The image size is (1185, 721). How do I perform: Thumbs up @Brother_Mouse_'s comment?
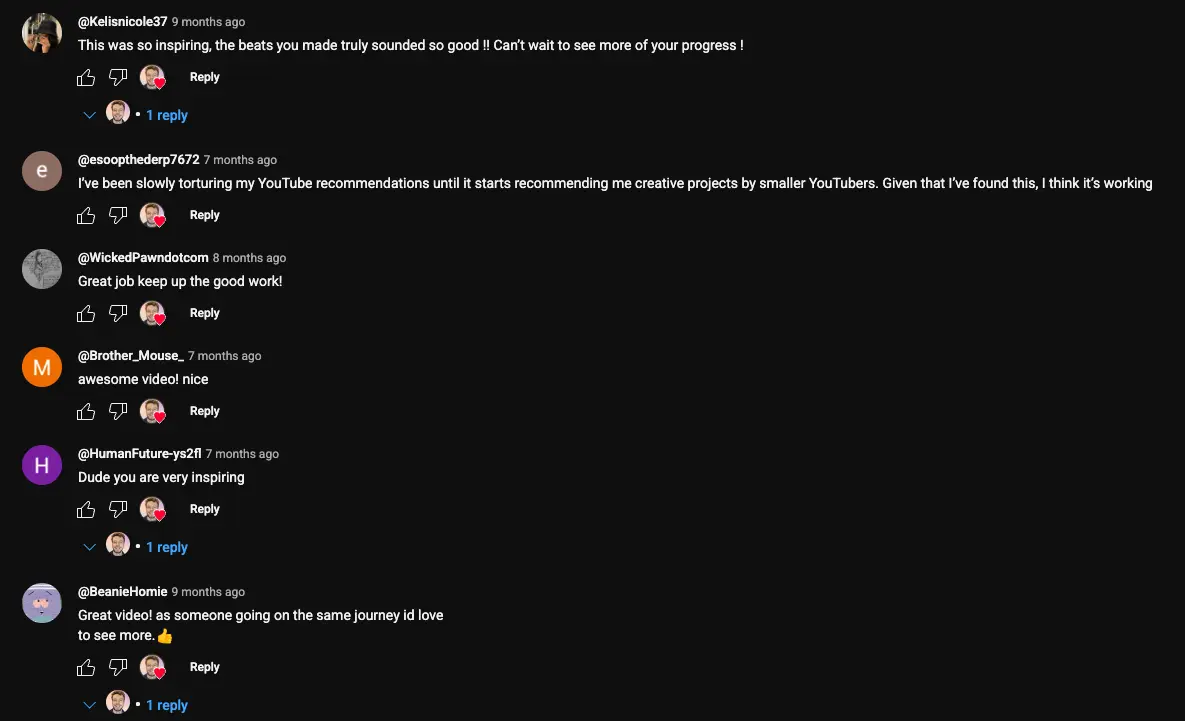[x=86, y=411]
